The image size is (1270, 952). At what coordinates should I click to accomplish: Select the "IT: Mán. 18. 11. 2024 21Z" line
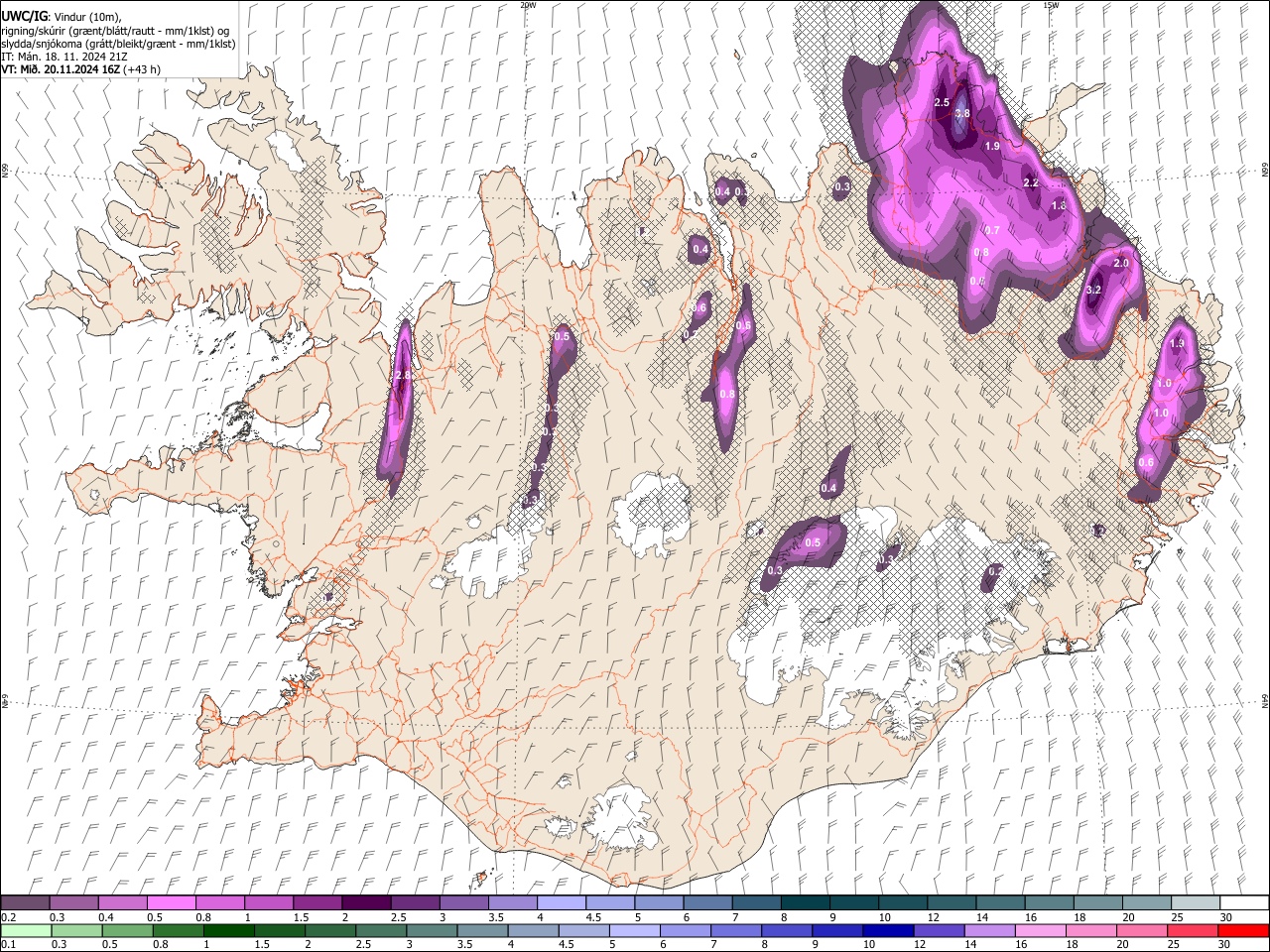[x=63, y=57]
